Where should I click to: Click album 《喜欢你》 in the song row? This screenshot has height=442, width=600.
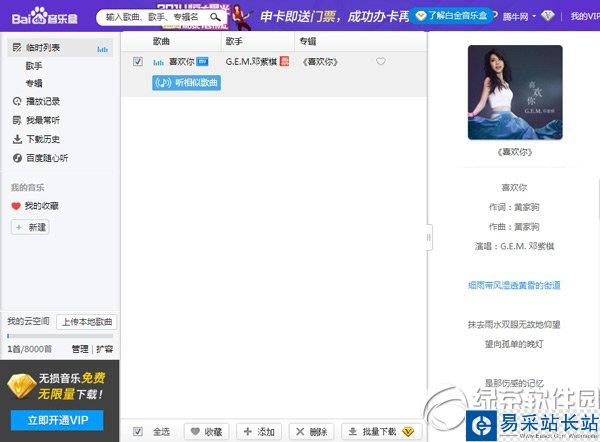pyautogui.click(x=320, y=62)
